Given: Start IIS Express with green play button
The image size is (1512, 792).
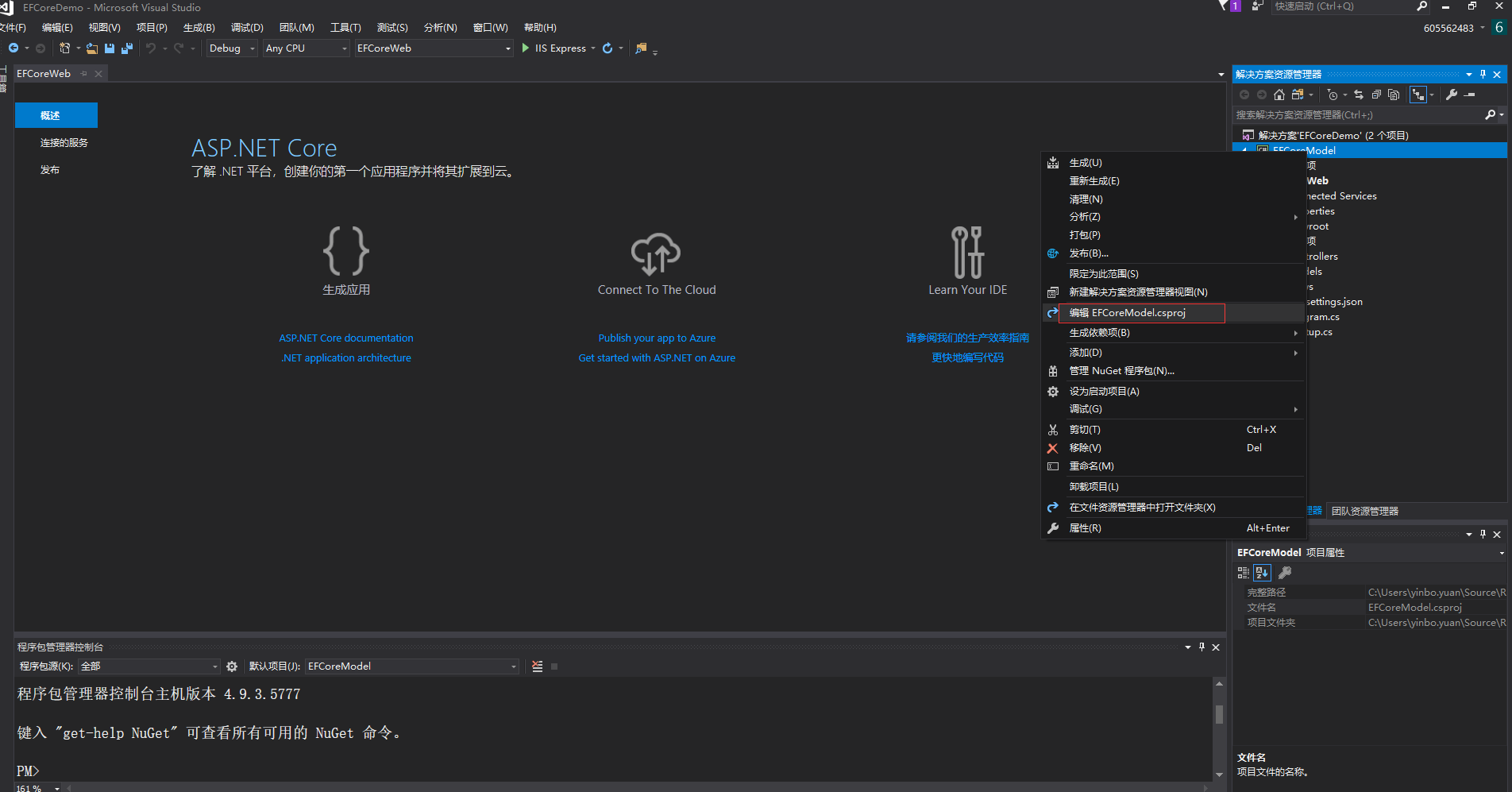Looking at the screenshot, I should (x=526, y=48).
